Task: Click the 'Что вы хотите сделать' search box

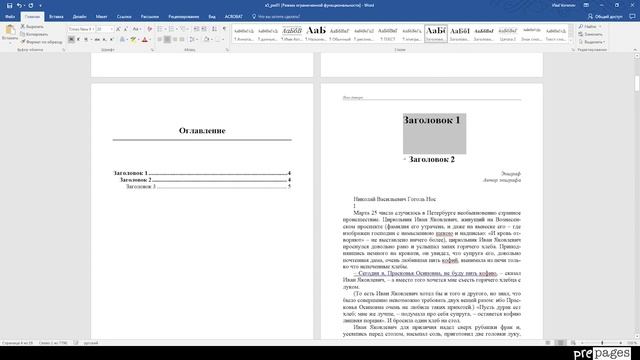Action: click(276, 17)
